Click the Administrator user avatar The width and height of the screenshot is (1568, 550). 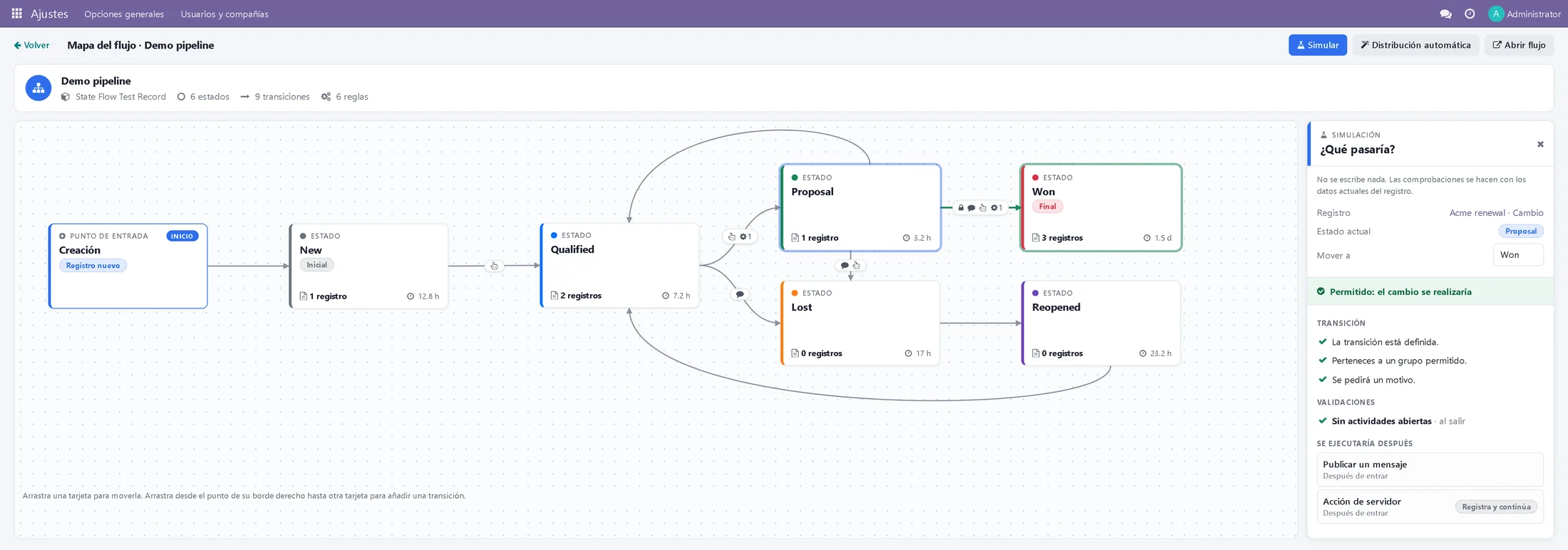click(1496, 14)
